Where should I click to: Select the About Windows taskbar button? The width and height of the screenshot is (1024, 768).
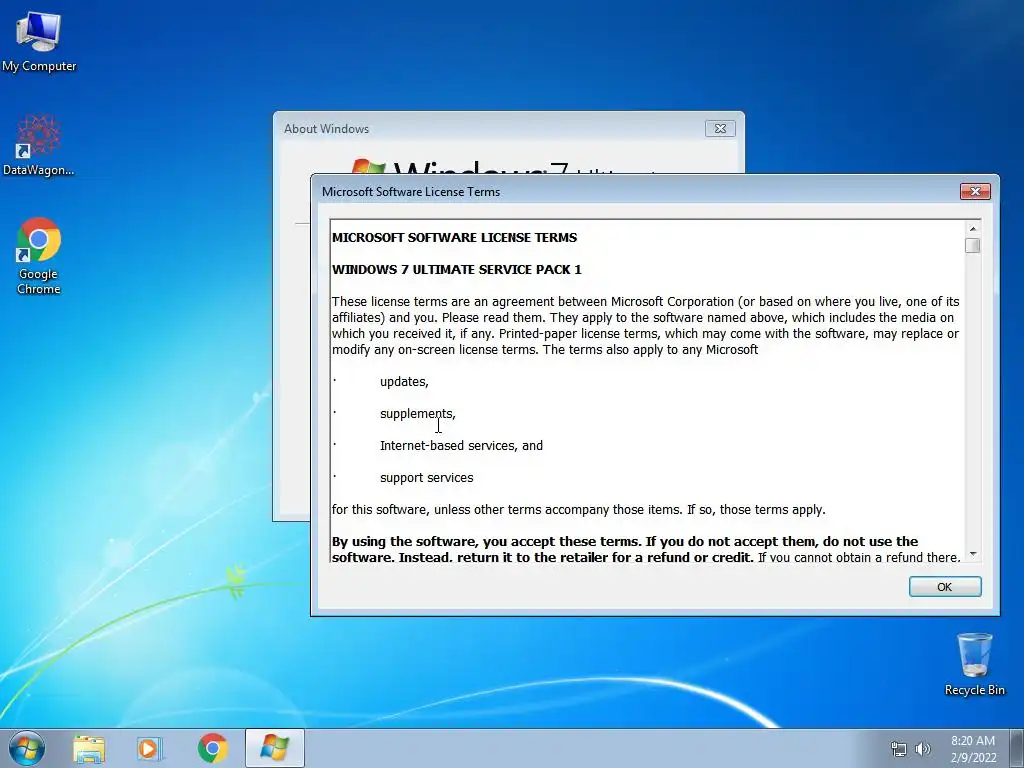[274, 748]
